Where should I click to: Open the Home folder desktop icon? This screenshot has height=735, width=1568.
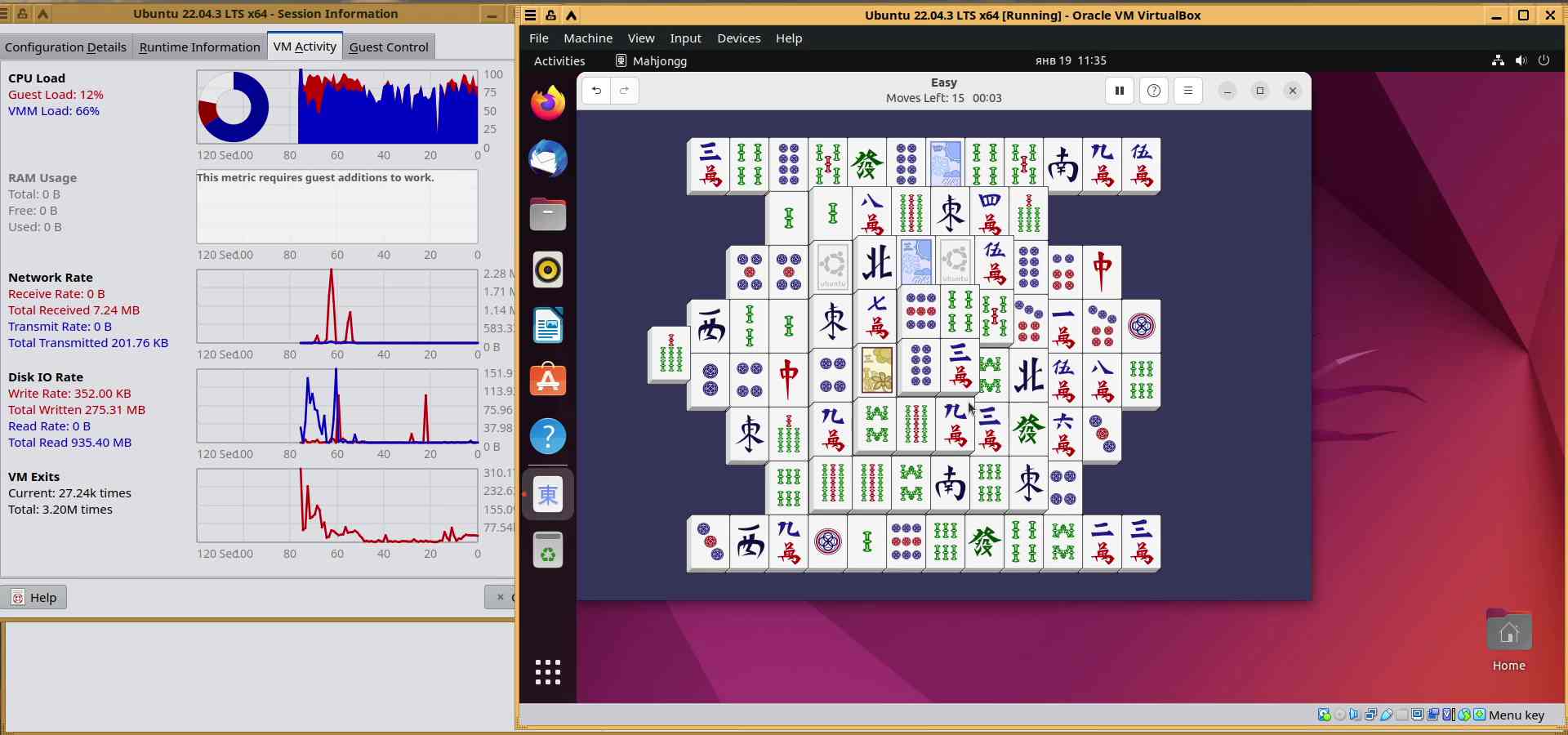coord(1509,641)
